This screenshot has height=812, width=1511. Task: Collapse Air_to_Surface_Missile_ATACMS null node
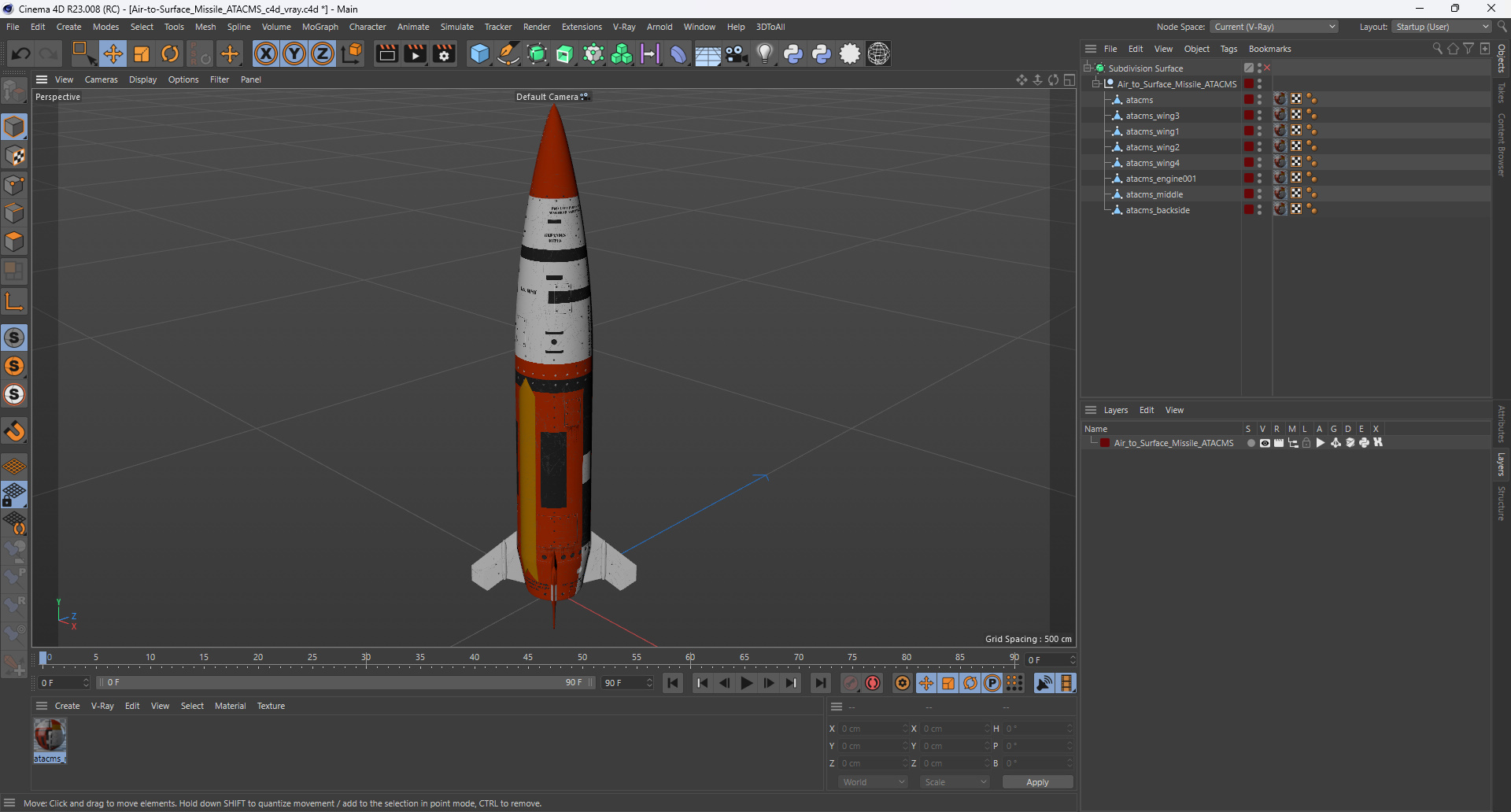(x=1096, y=83)
